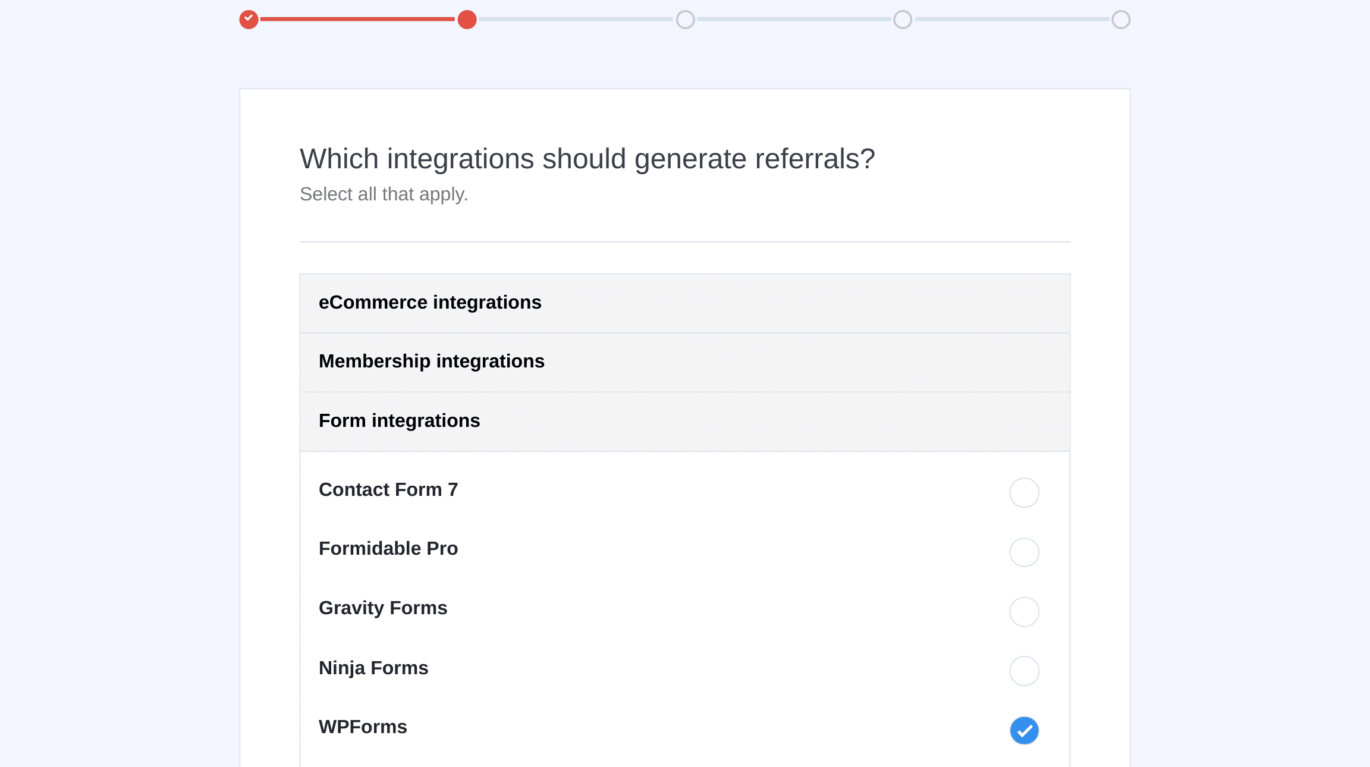Click the third step circle indicator
This screenshot has width=1370, height=767.
pyautogui.click(x=685, y=19)
